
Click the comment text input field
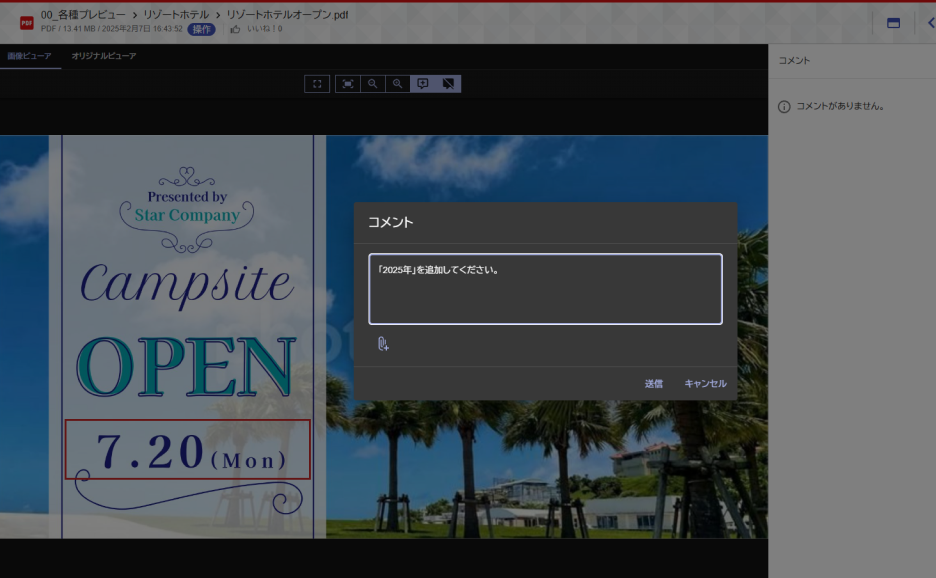click(x=545, y=289)
